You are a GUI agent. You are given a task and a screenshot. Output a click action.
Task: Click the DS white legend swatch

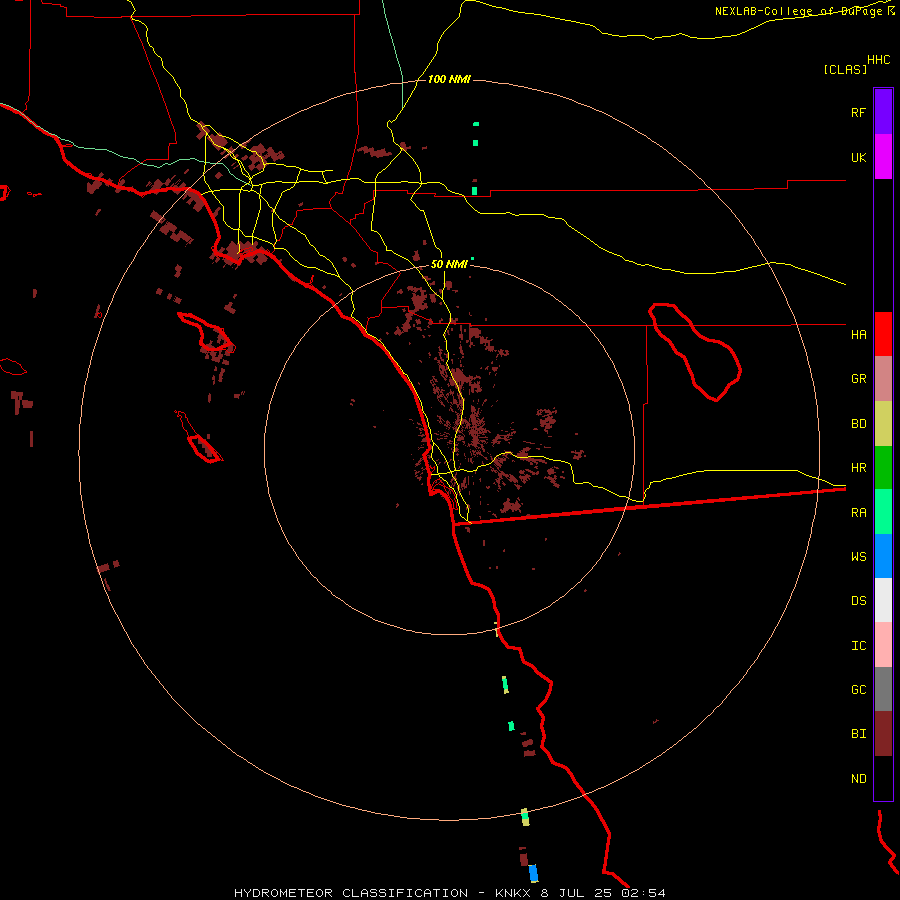click(x=883, y=600)
